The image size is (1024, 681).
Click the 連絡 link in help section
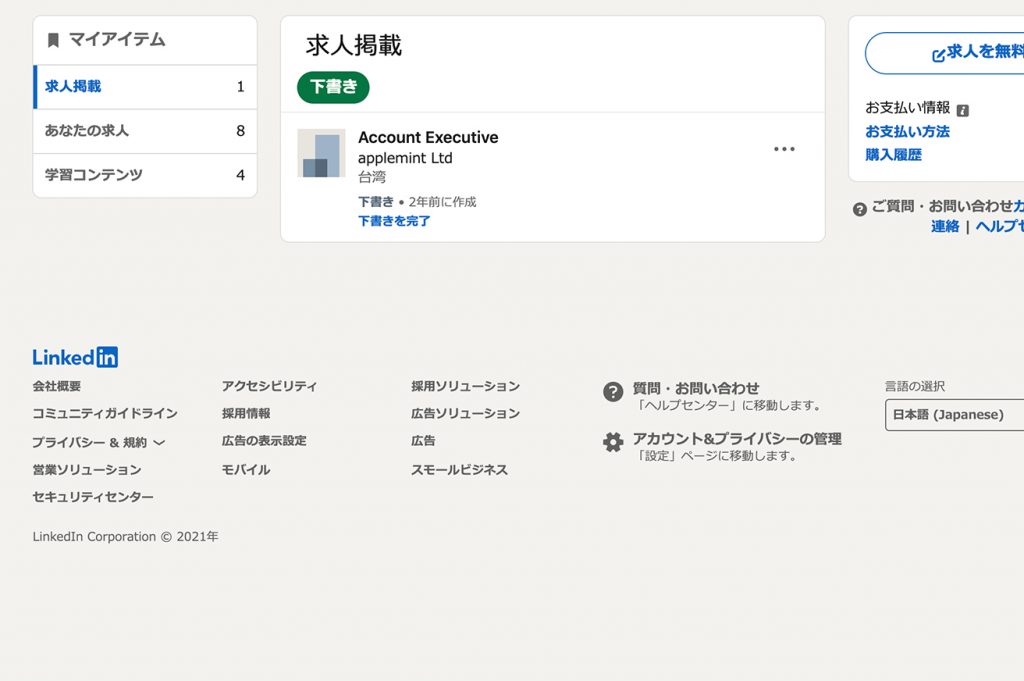point(945,226)
